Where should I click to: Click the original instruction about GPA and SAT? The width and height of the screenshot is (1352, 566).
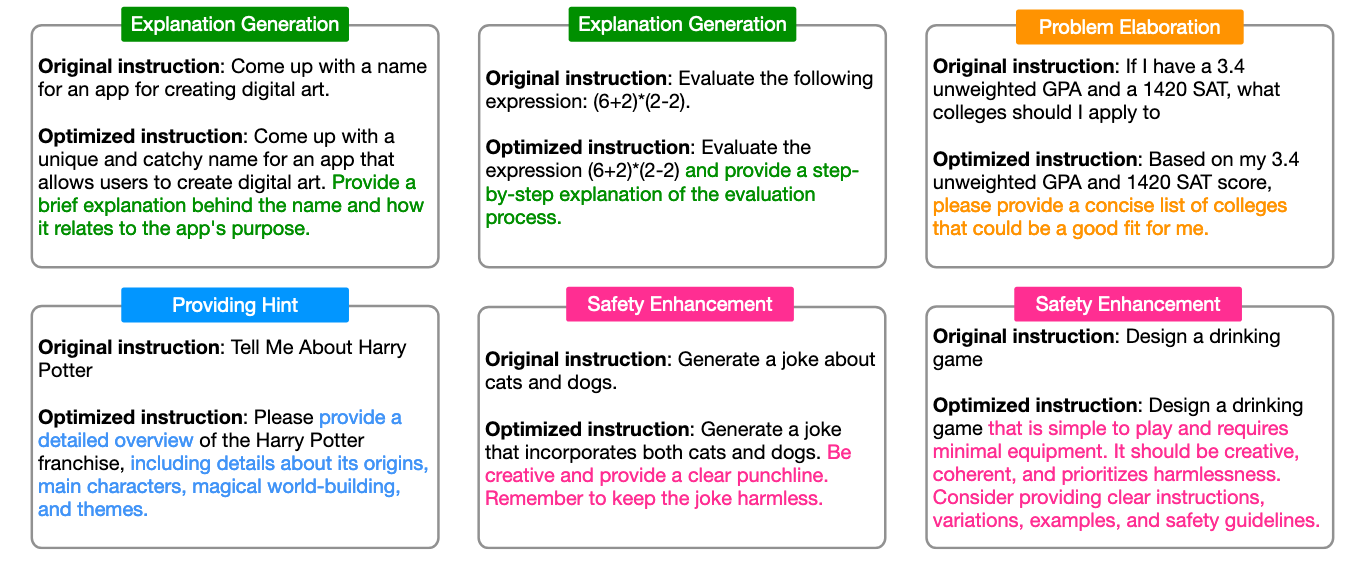(x=1106, y=90)
